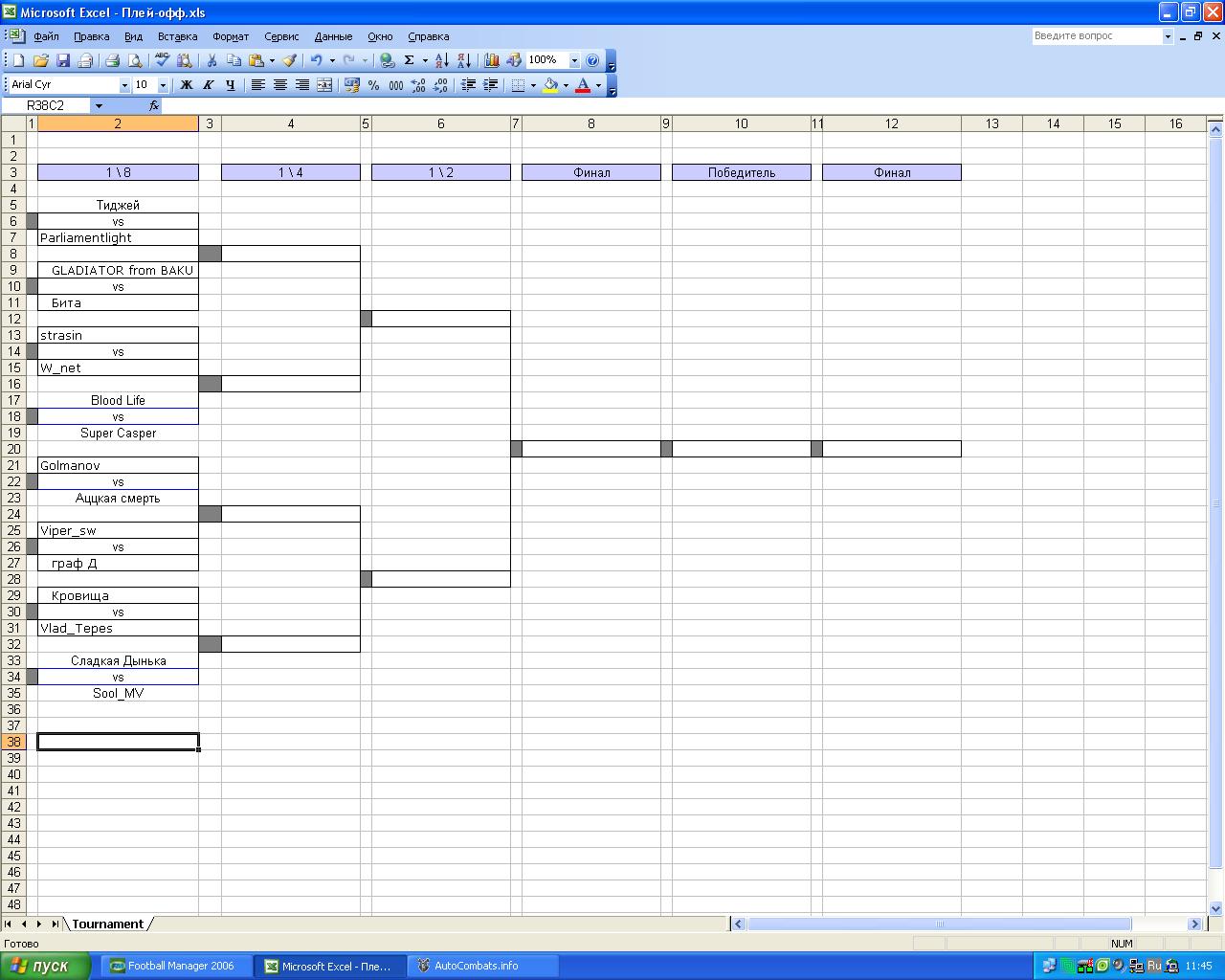The image size is (1225, 980).
Task: Click in the Введите вопрос help field
Action: pos(1097,36)
